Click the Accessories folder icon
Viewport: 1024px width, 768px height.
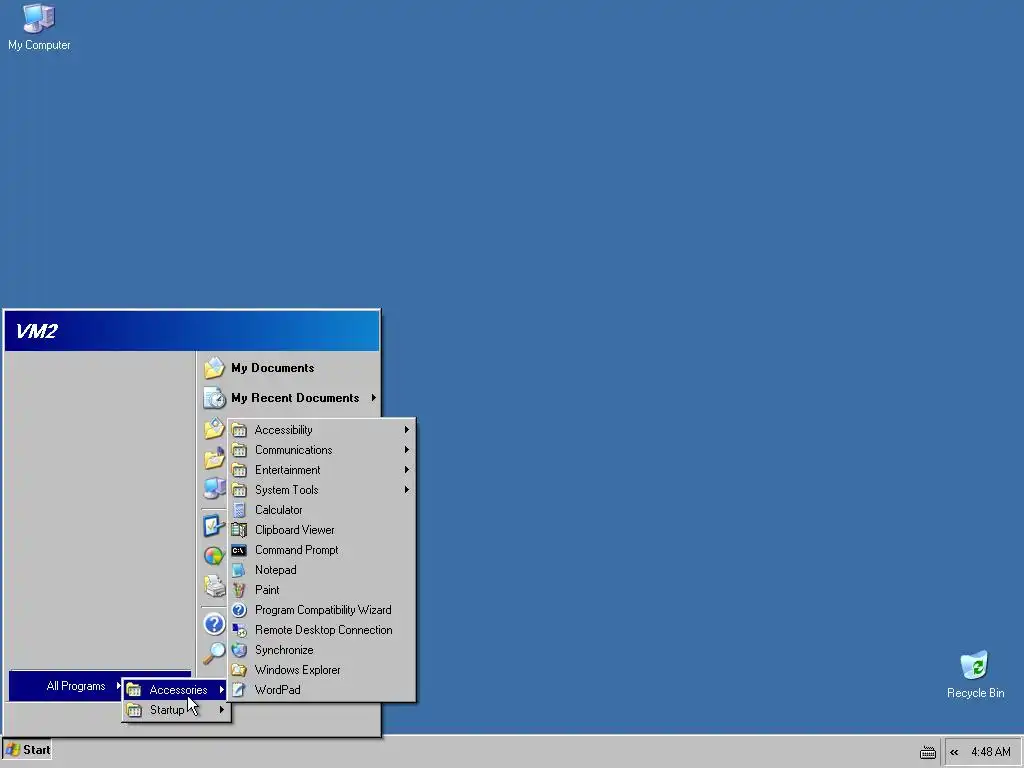pyautogui.click(x=134, y=690)
